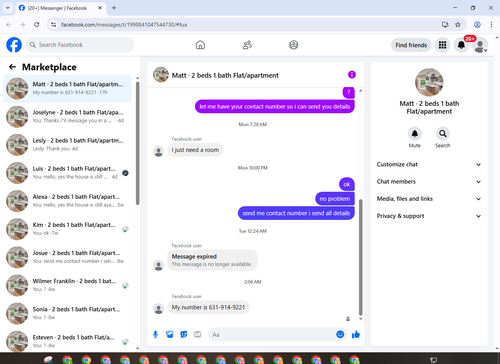The width and height of the screenshot is (500, 364).
Task: Open Wilmer Franklin conversation in list
Action: (x=67, y=285)
